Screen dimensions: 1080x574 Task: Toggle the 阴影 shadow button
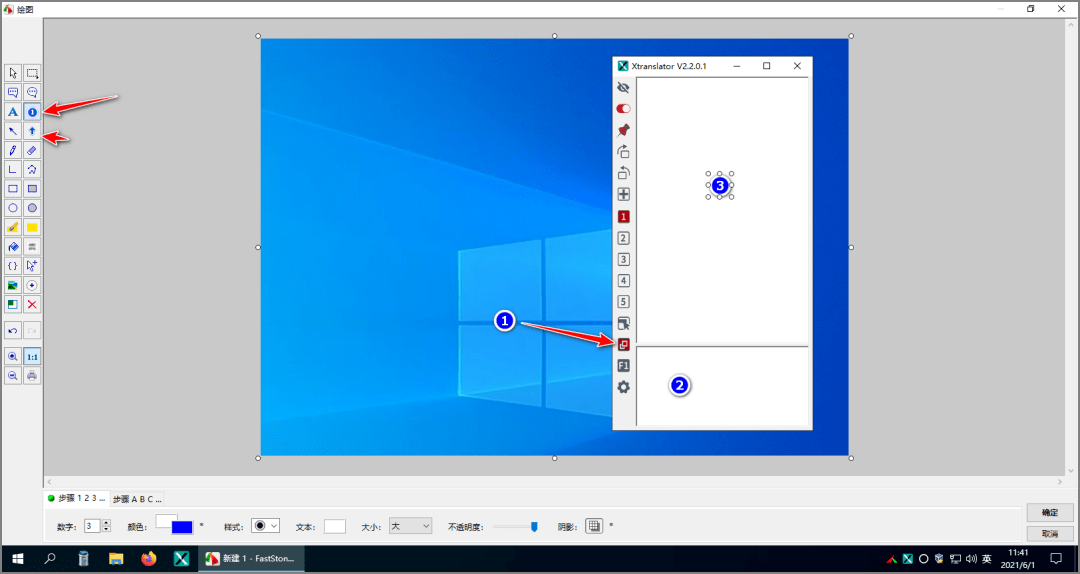[594, 526]
